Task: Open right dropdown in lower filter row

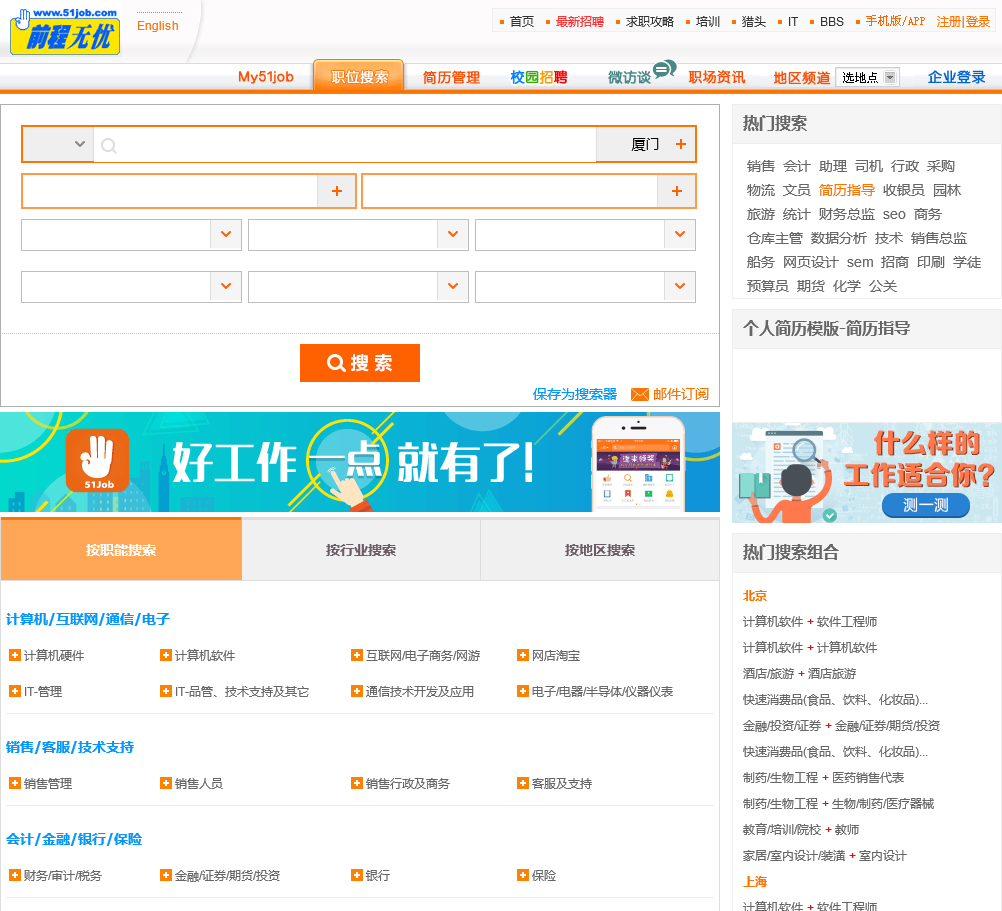Action: 585,287
